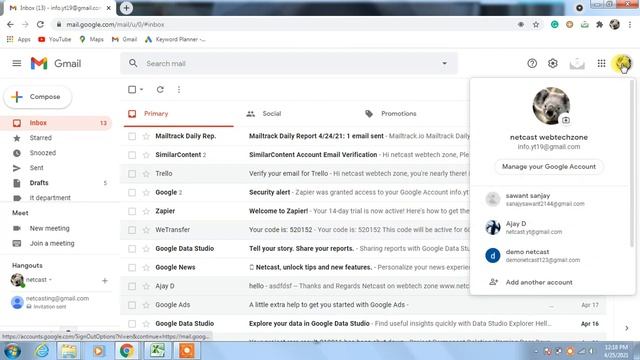640x360 pixels.
Task: Open Excel from the Windows taskbar
Action: point(157,351)
